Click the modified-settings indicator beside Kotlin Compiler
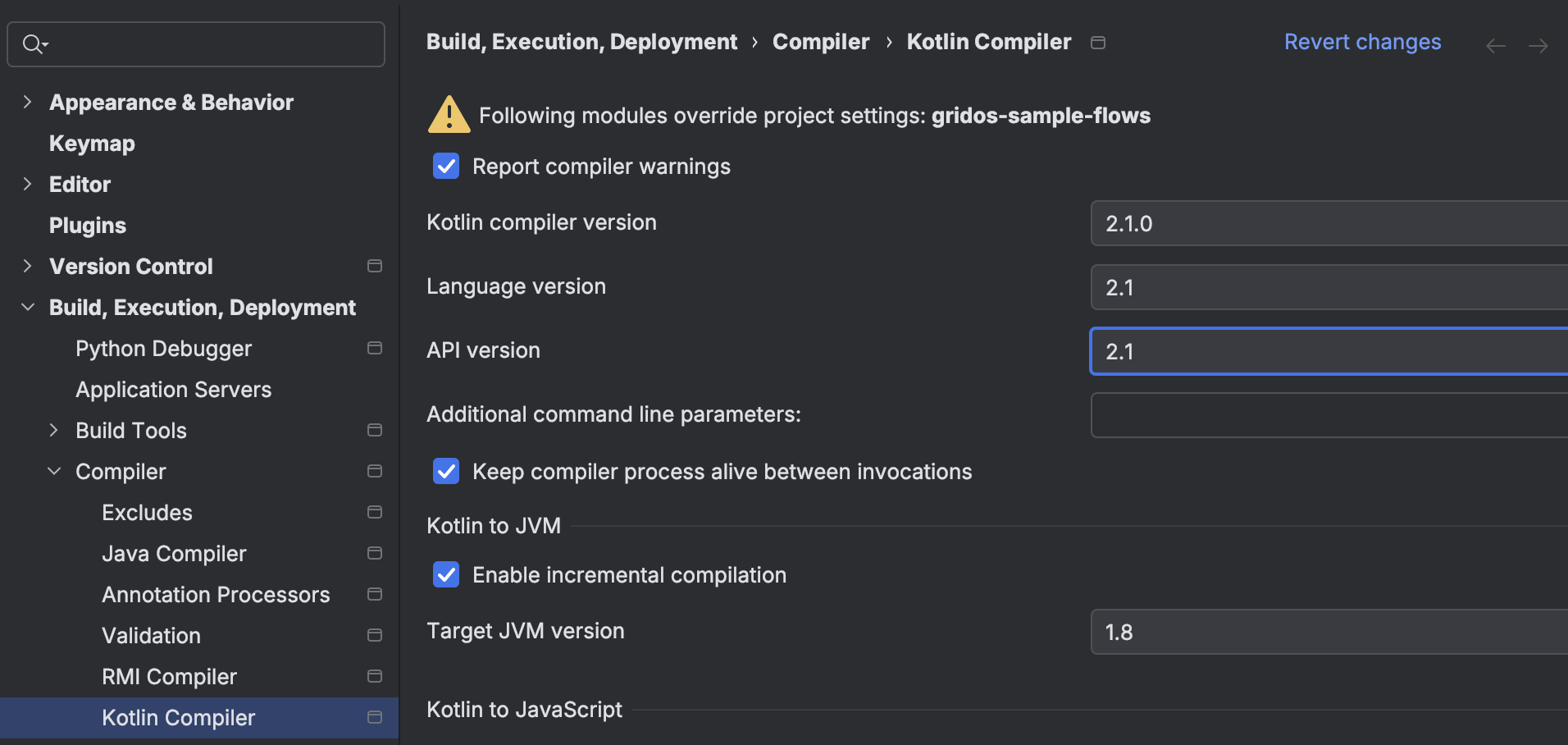This screenshot has width=1568, height=745. (375, 717)
